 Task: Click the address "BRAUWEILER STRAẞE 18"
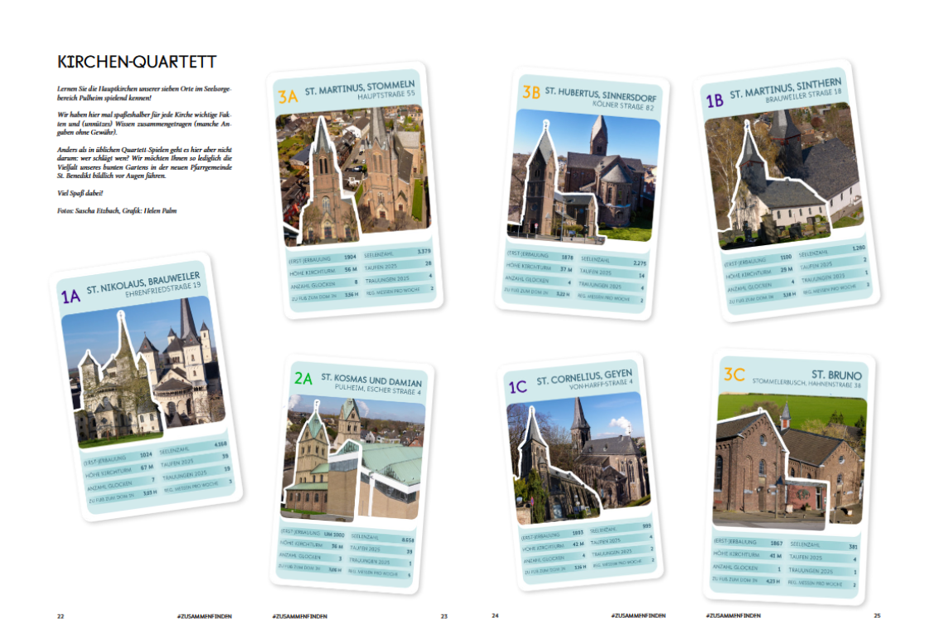[x=803, y=96]
